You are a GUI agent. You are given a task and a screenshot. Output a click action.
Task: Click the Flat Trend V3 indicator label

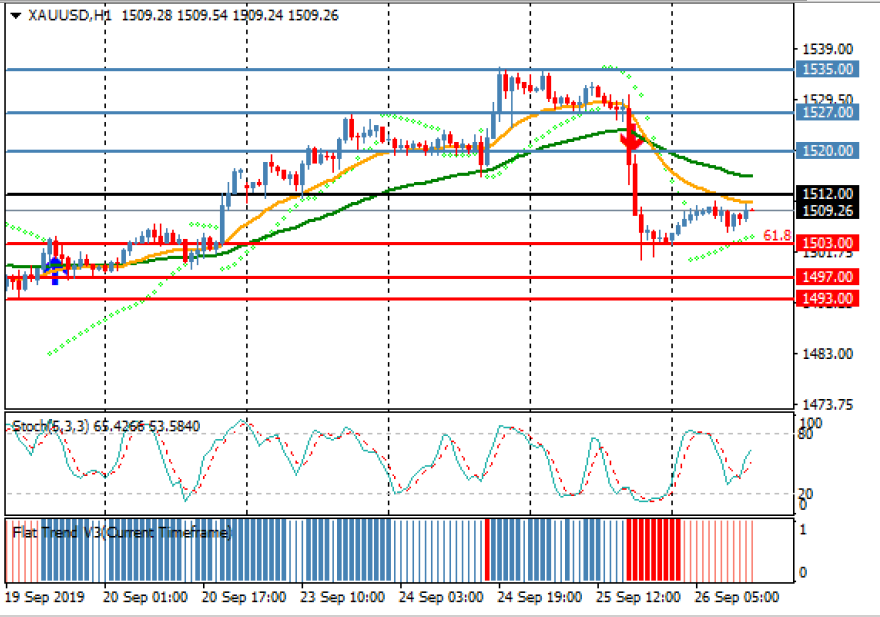(x=122, y=533)
